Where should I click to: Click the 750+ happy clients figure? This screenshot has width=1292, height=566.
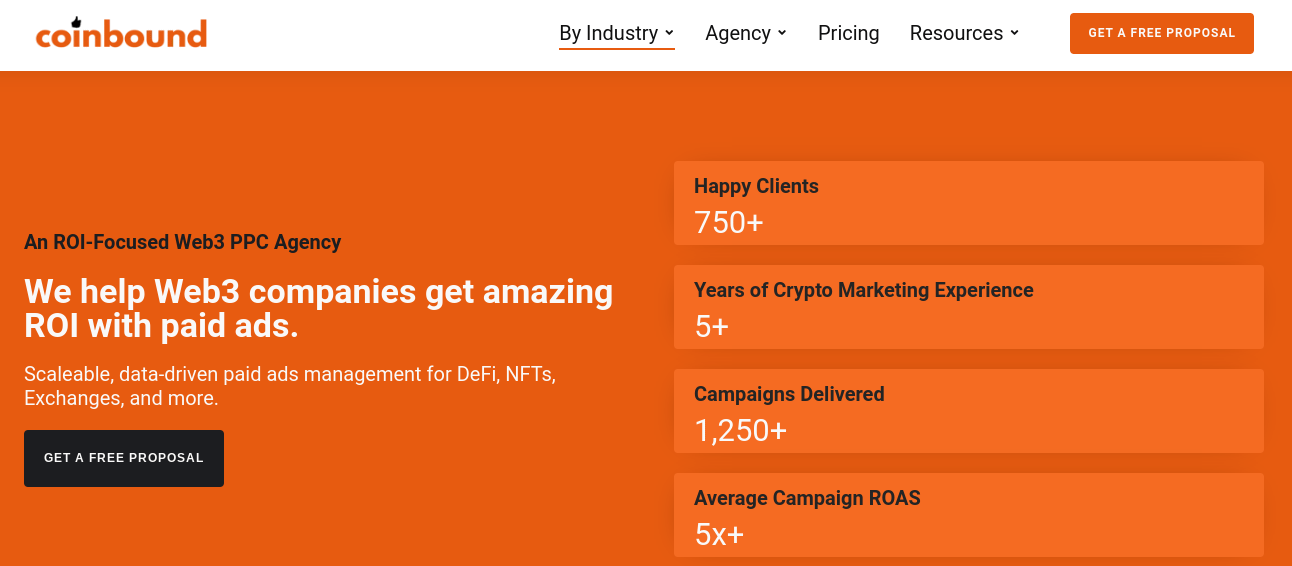[729, 222]
